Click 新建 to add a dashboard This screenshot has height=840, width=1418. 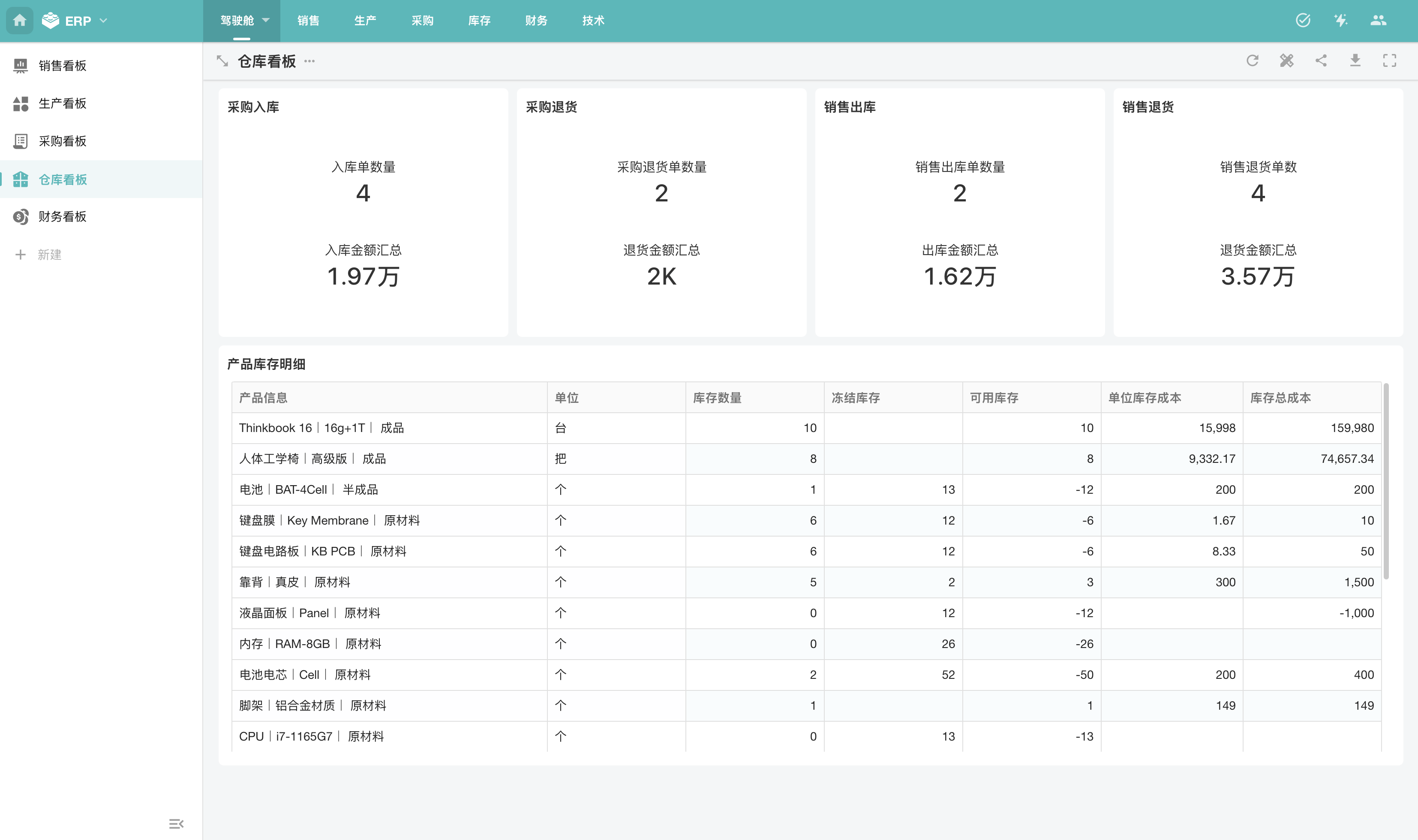[x=49, y=255]
